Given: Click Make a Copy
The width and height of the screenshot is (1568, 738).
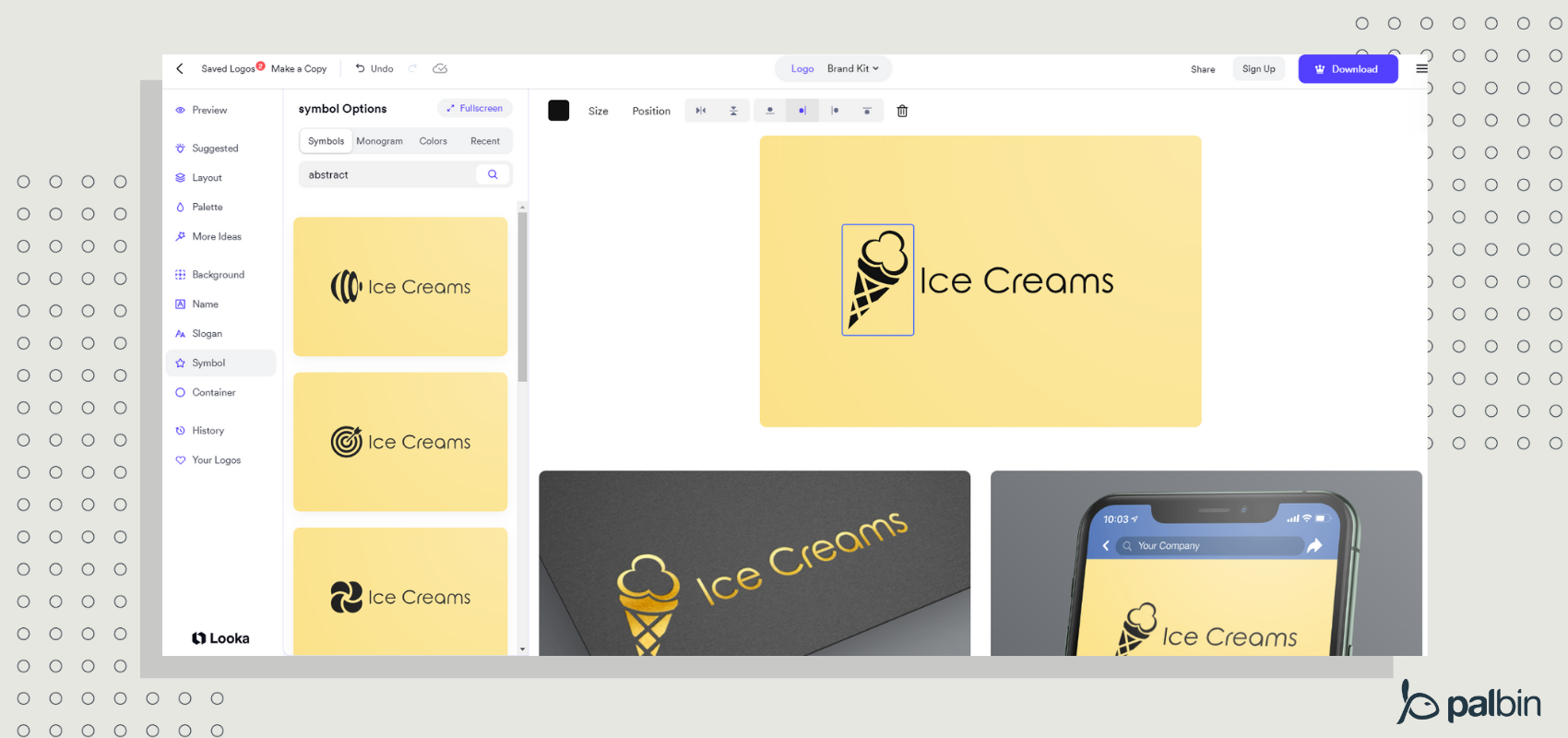Looking at the screenshot, I should pos(299,69).
